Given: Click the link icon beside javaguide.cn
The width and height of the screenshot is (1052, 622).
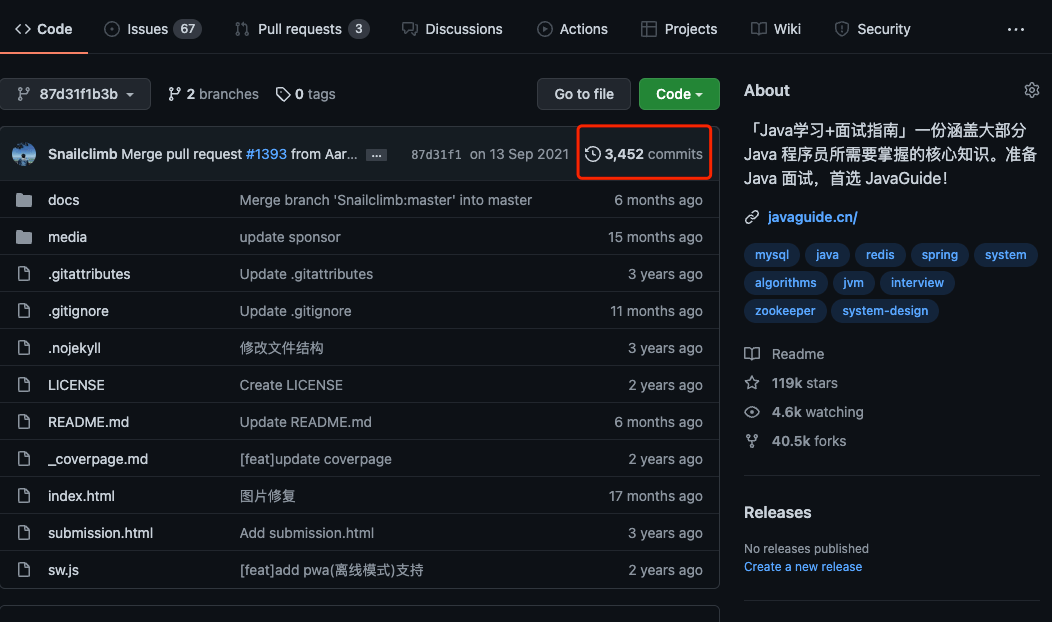Looking at the screenshot, I should pos(752,217).
